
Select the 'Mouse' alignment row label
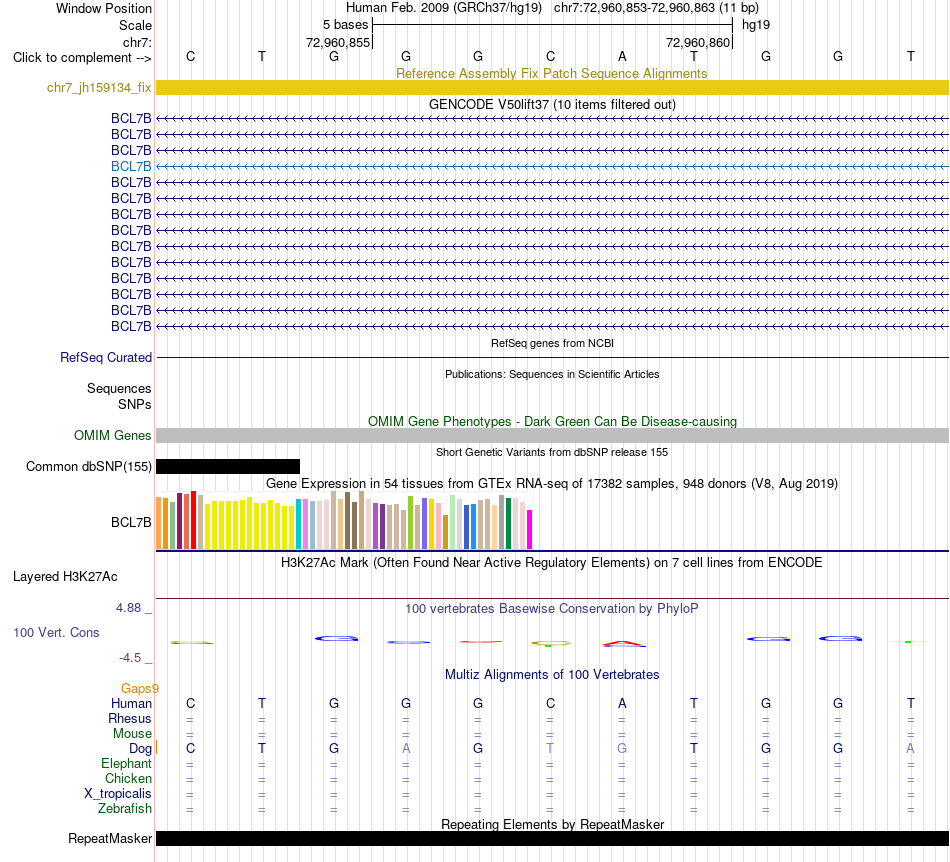[x=132, y=734]
